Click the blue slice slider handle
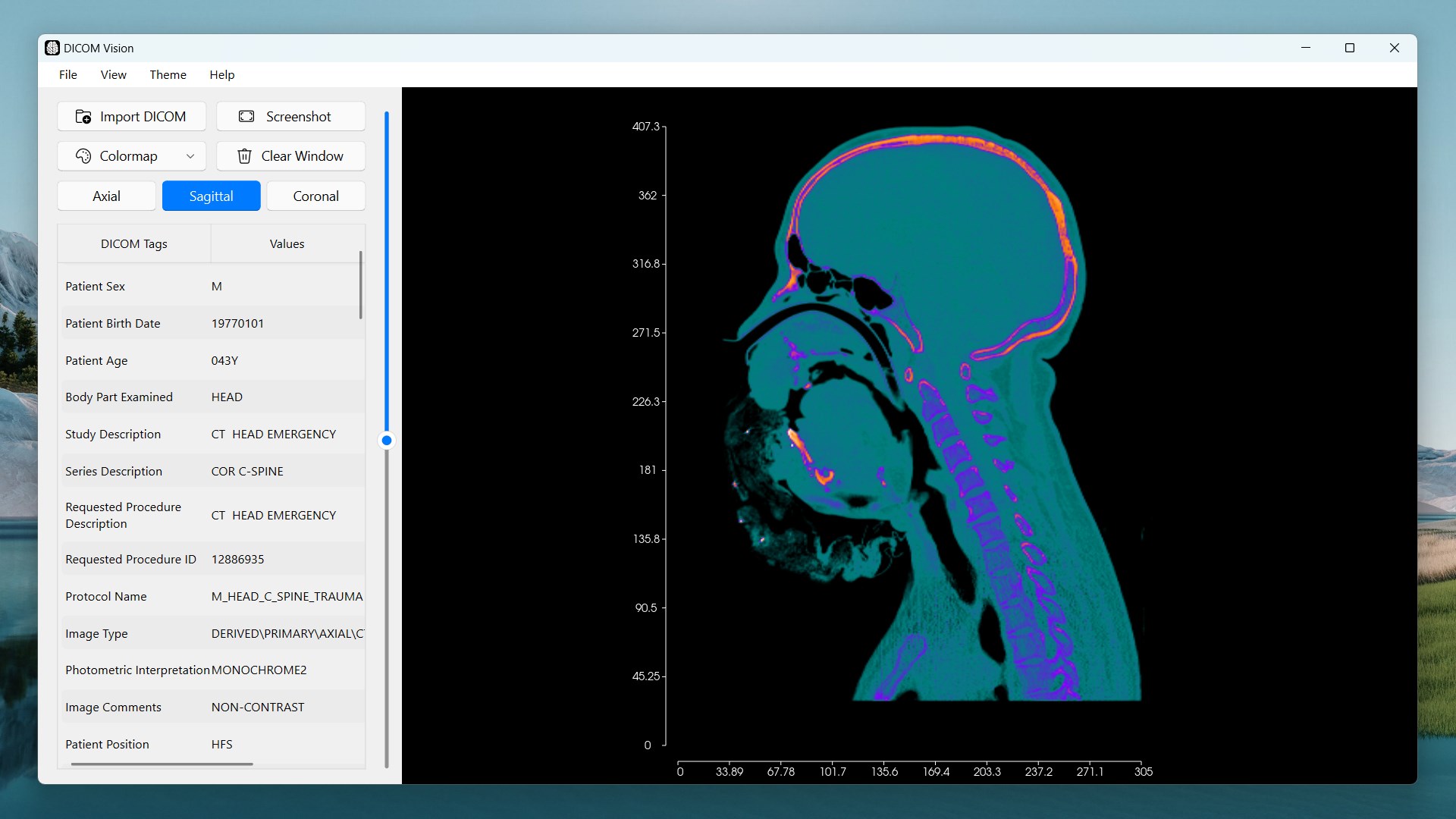The image size is (1456, 819). 387,441
